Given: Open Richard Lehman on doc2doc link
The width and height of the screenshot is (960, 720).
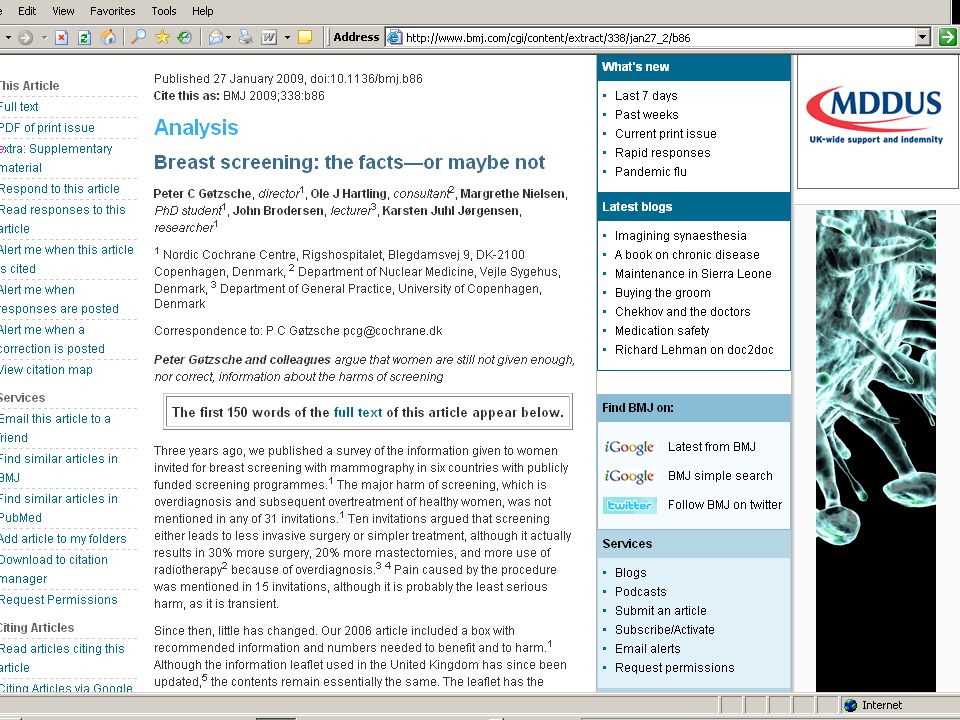Looking at the screenshot, I should coord(694,350).
